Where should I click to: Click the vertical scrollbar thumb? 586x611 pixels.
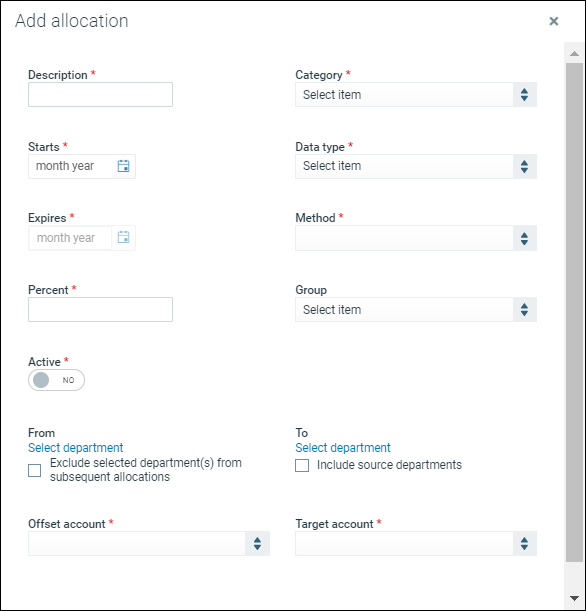(574, 312)
